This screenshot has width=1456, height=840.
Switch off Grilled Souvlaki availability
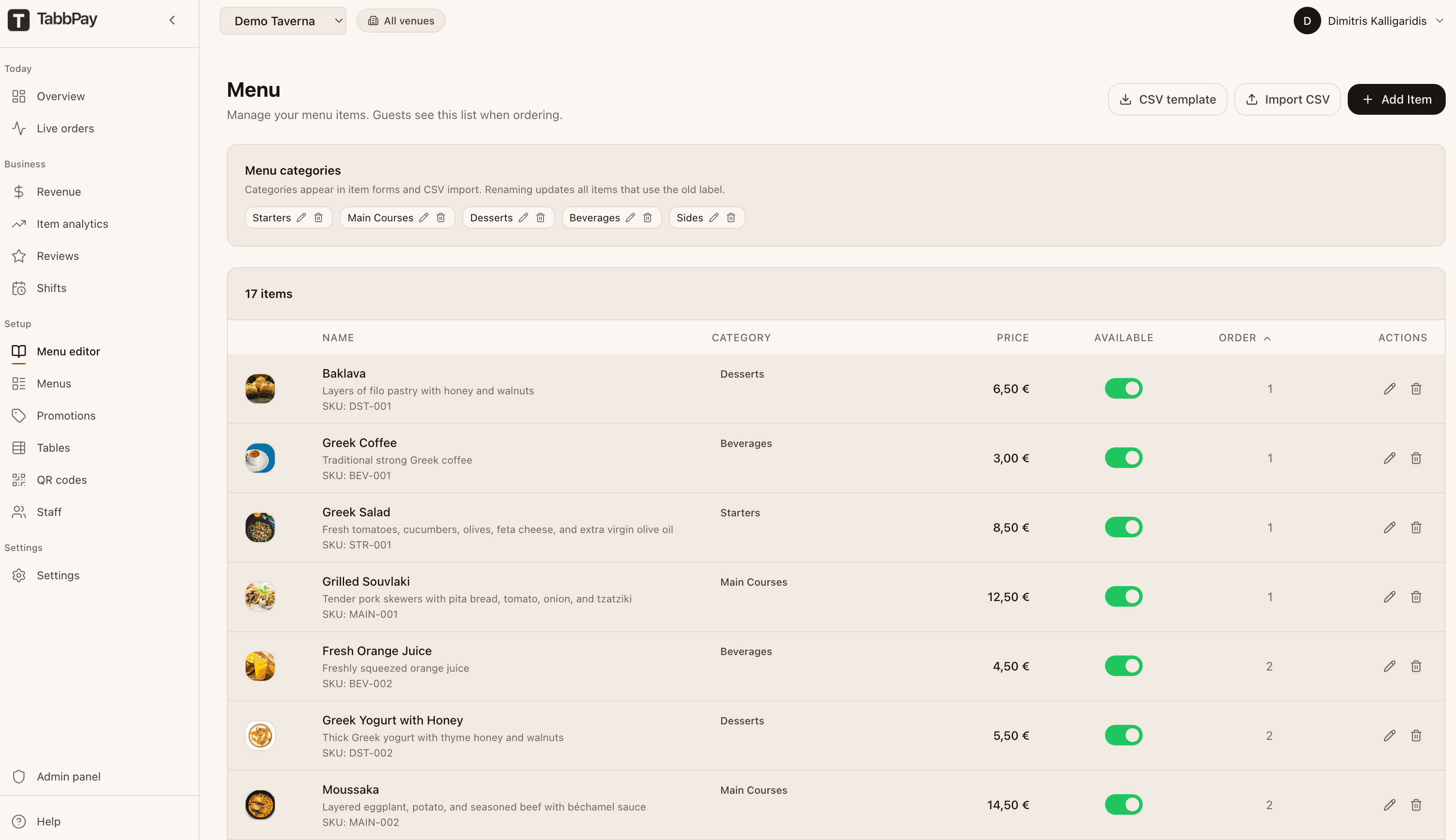tap(1123, 596)
